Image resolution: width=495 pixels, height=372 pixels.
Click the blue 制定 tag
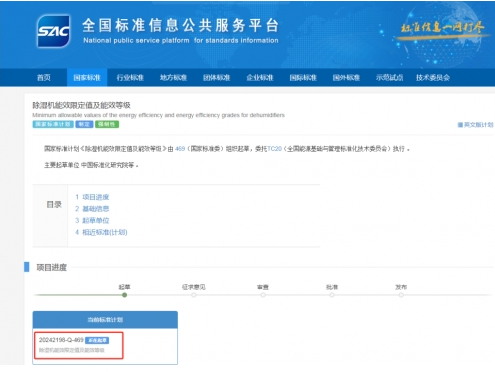click(x=84, y=124)
